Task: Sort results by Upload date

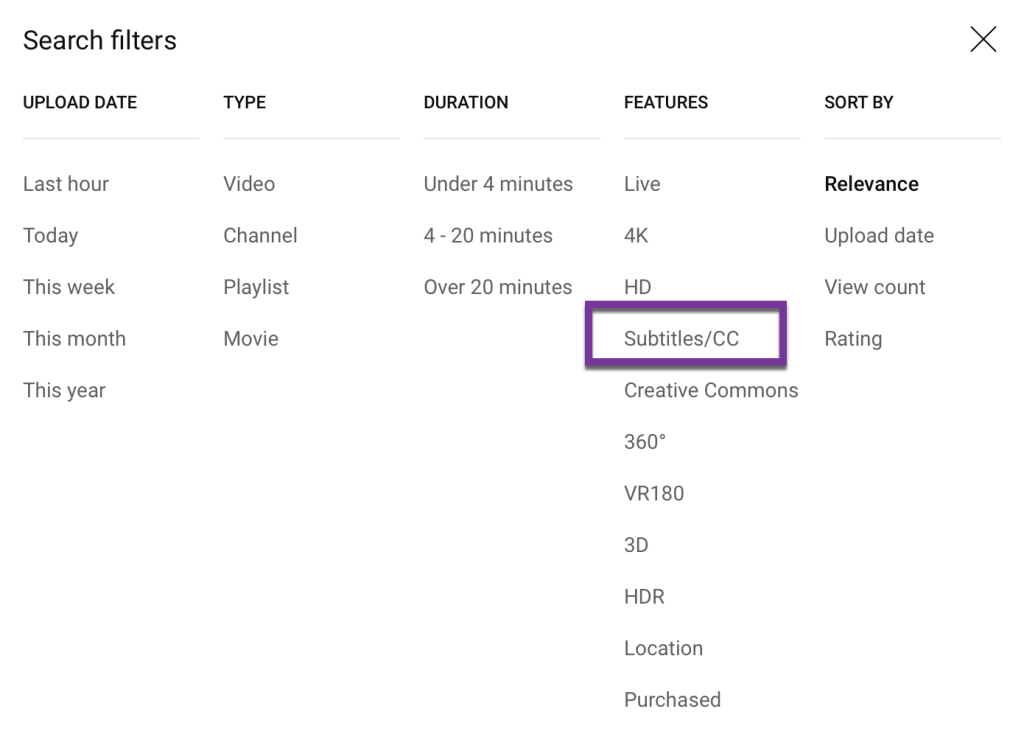Action: tap(879, 236)
